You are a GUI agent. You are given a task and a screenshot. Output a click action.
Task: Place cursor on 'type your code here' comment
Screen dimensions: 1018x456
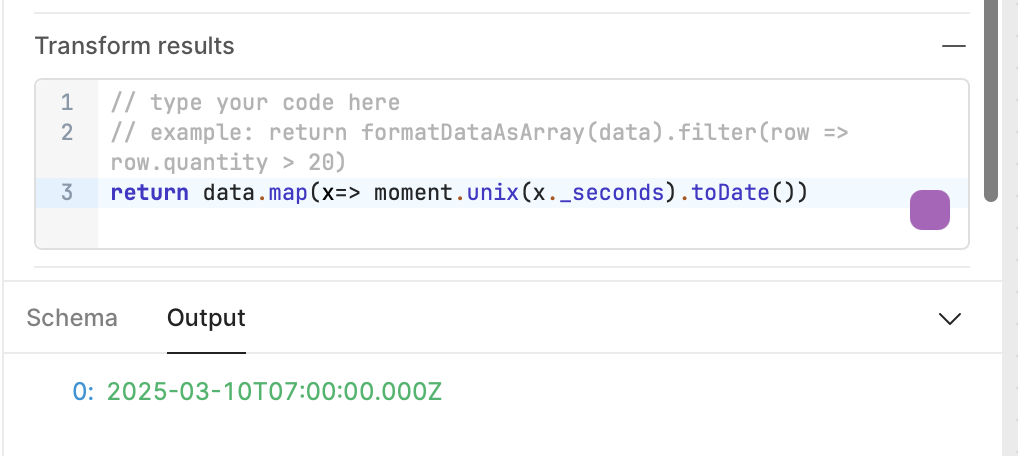click(275, 103)
